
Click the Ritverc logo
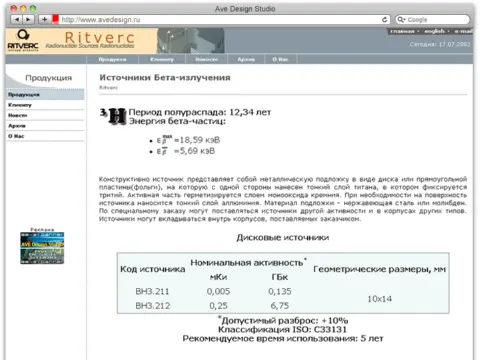tap(23, 41)
